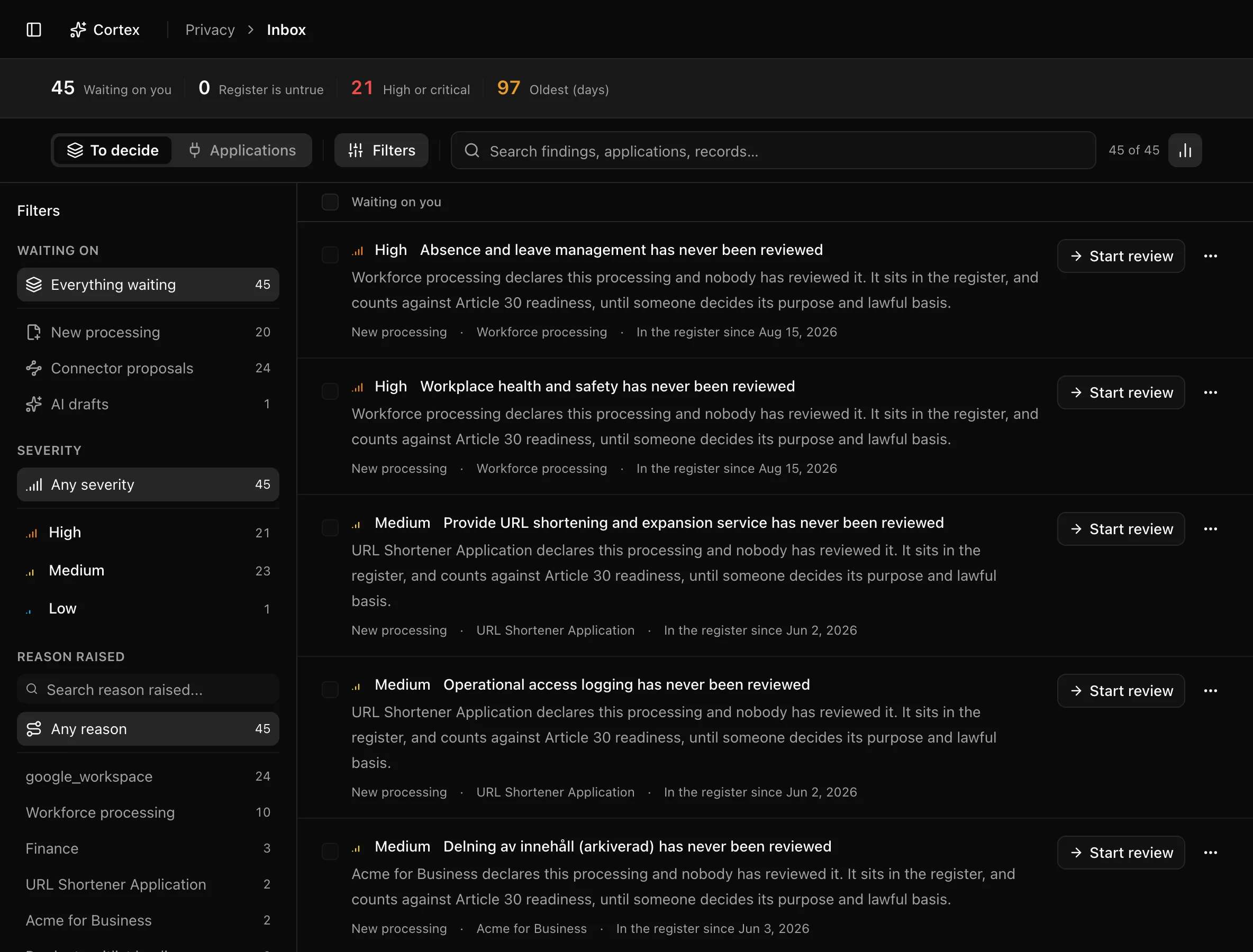Click the 45 of 45 result count
1253x952 pixels.
[x=1134, y=150]
